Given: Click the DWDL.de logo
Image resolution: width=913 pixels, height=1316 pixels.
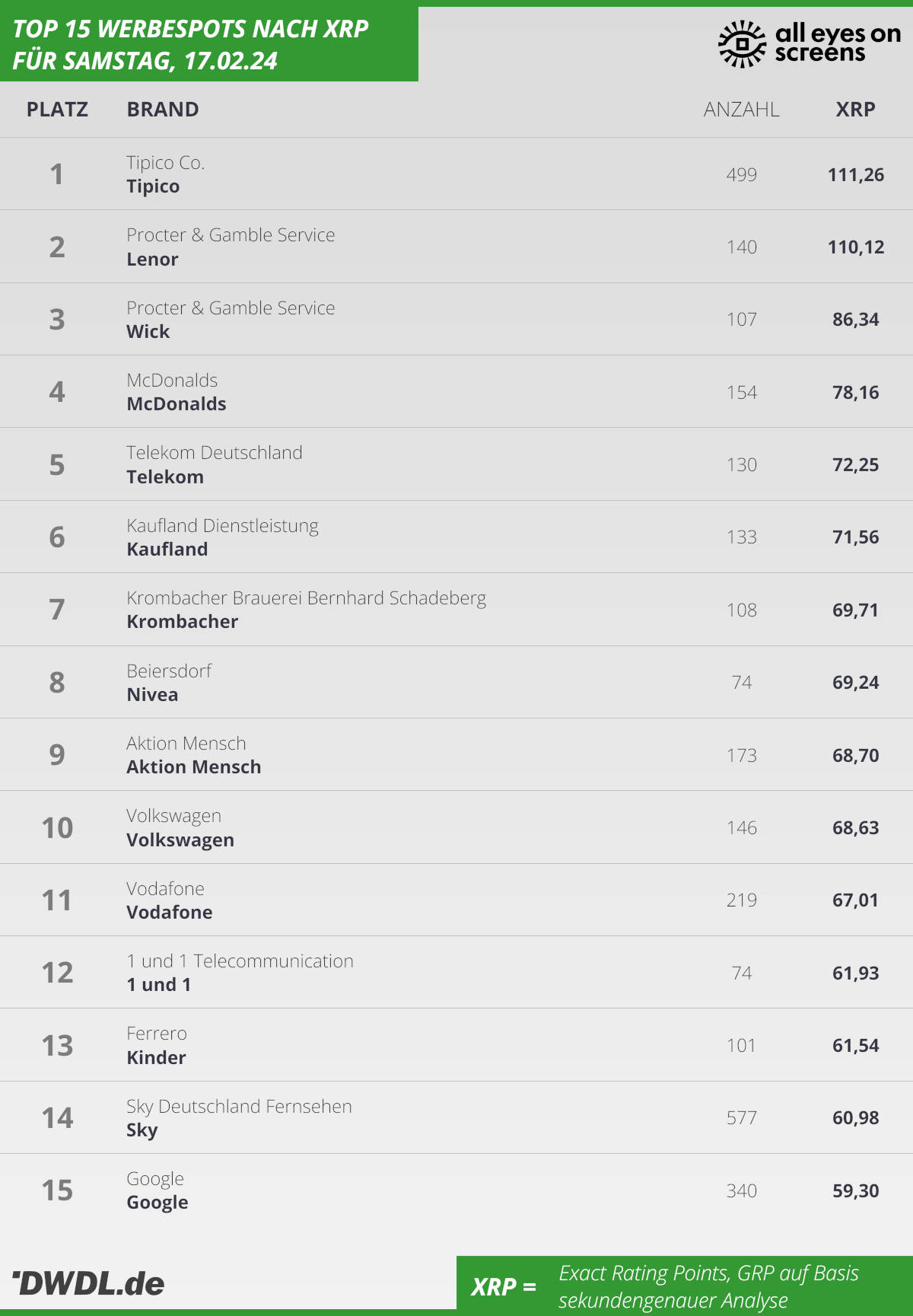Looking at the screenshot, I should click(x=88, y=1283).
